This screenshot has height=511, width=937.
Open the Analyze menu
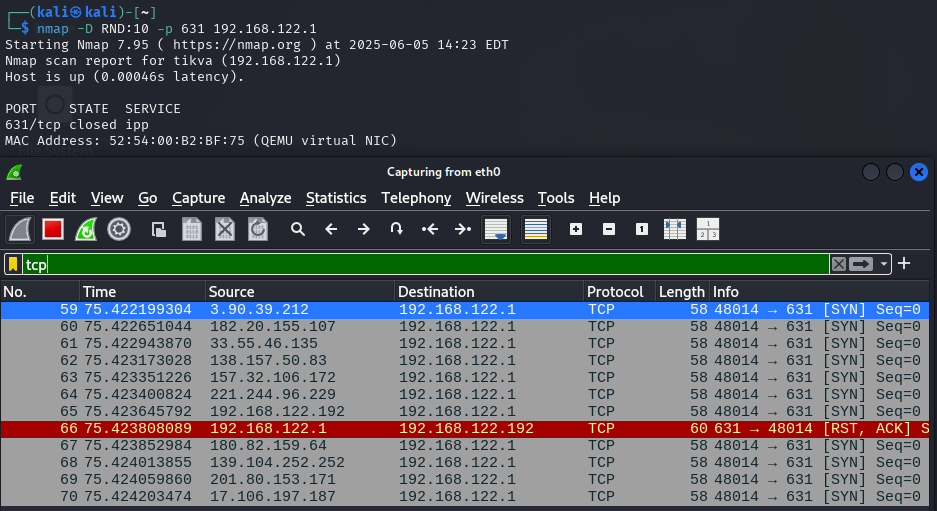(265, 198)
